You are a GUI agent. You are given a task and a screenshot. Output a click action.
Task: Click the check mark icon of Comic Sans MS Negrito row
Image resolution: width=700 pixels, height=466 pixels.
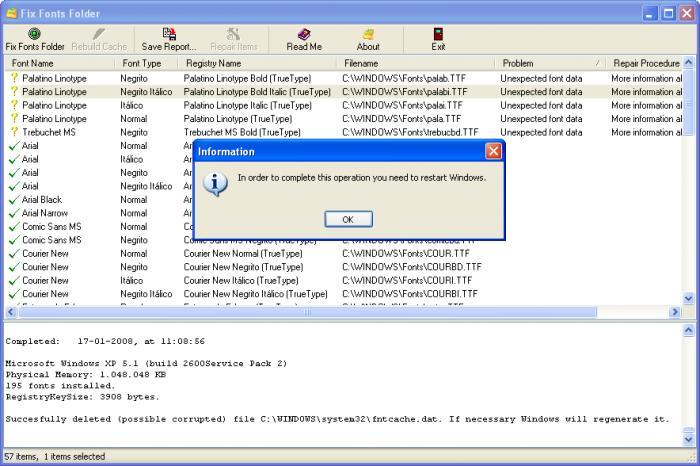[14, 240]
